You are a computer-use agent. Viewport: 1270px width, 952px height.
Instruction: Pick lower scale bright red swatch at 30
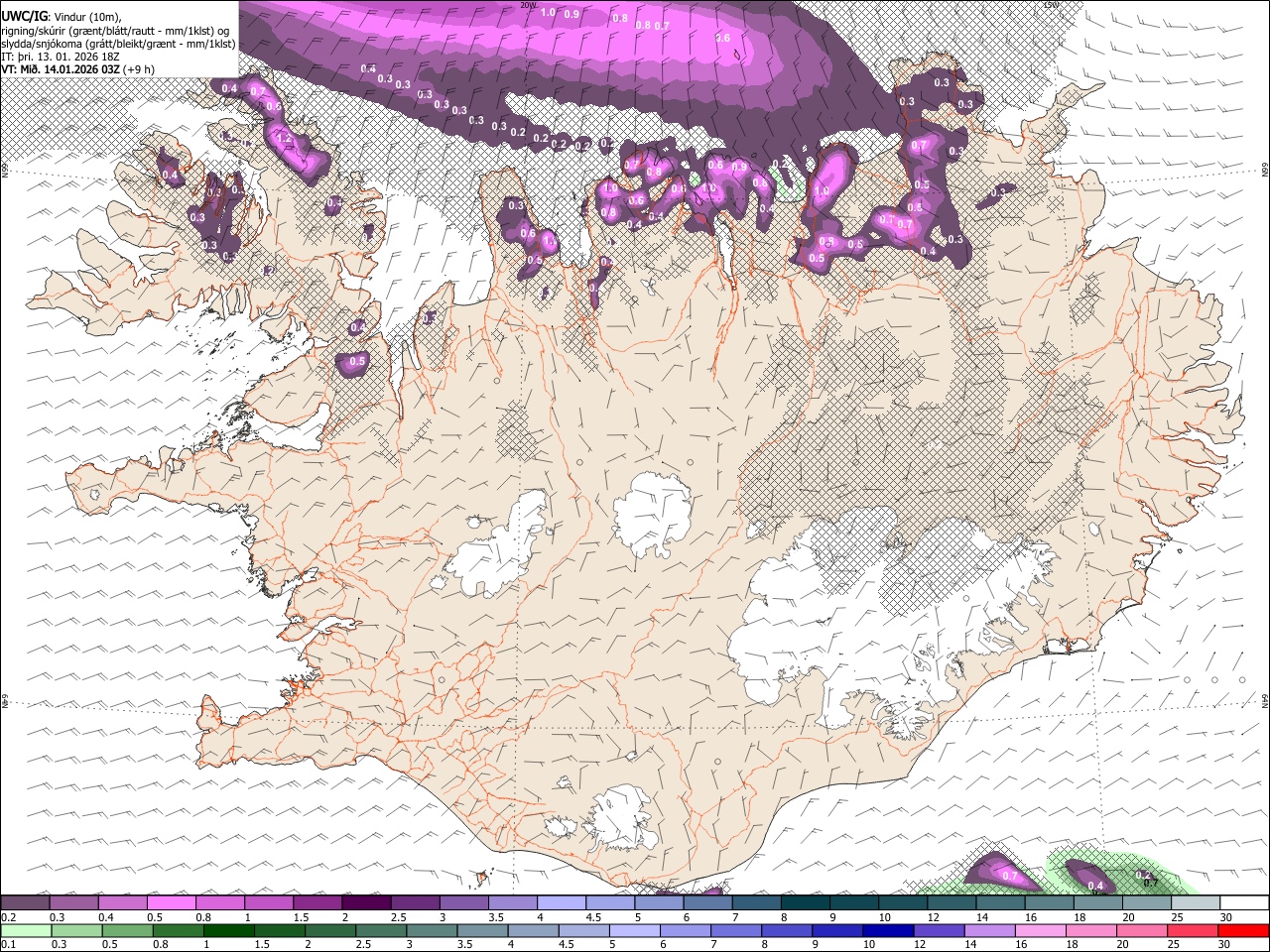1243,931
